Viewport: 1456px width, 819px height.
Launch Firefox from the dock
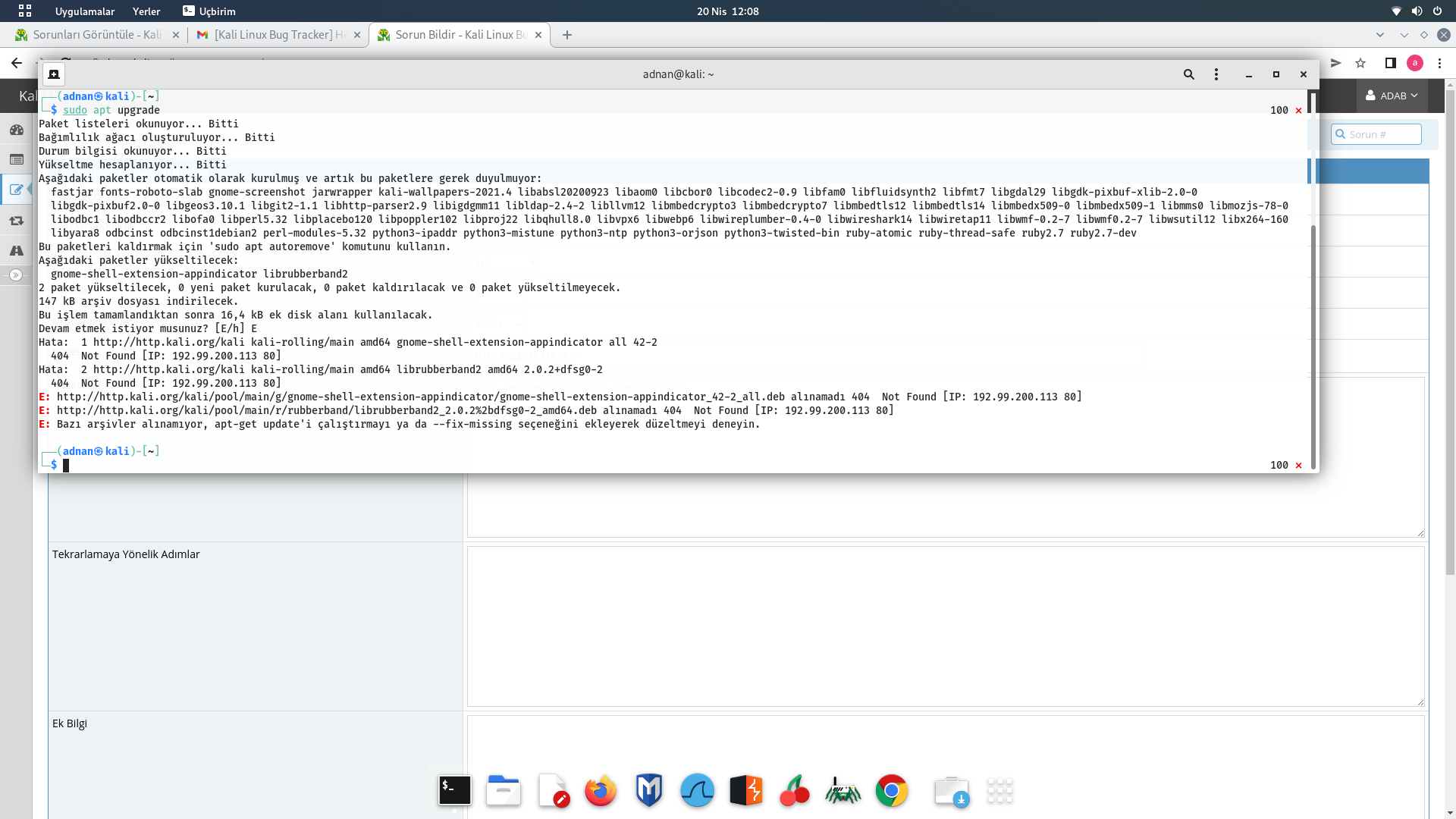click(601, 791)
